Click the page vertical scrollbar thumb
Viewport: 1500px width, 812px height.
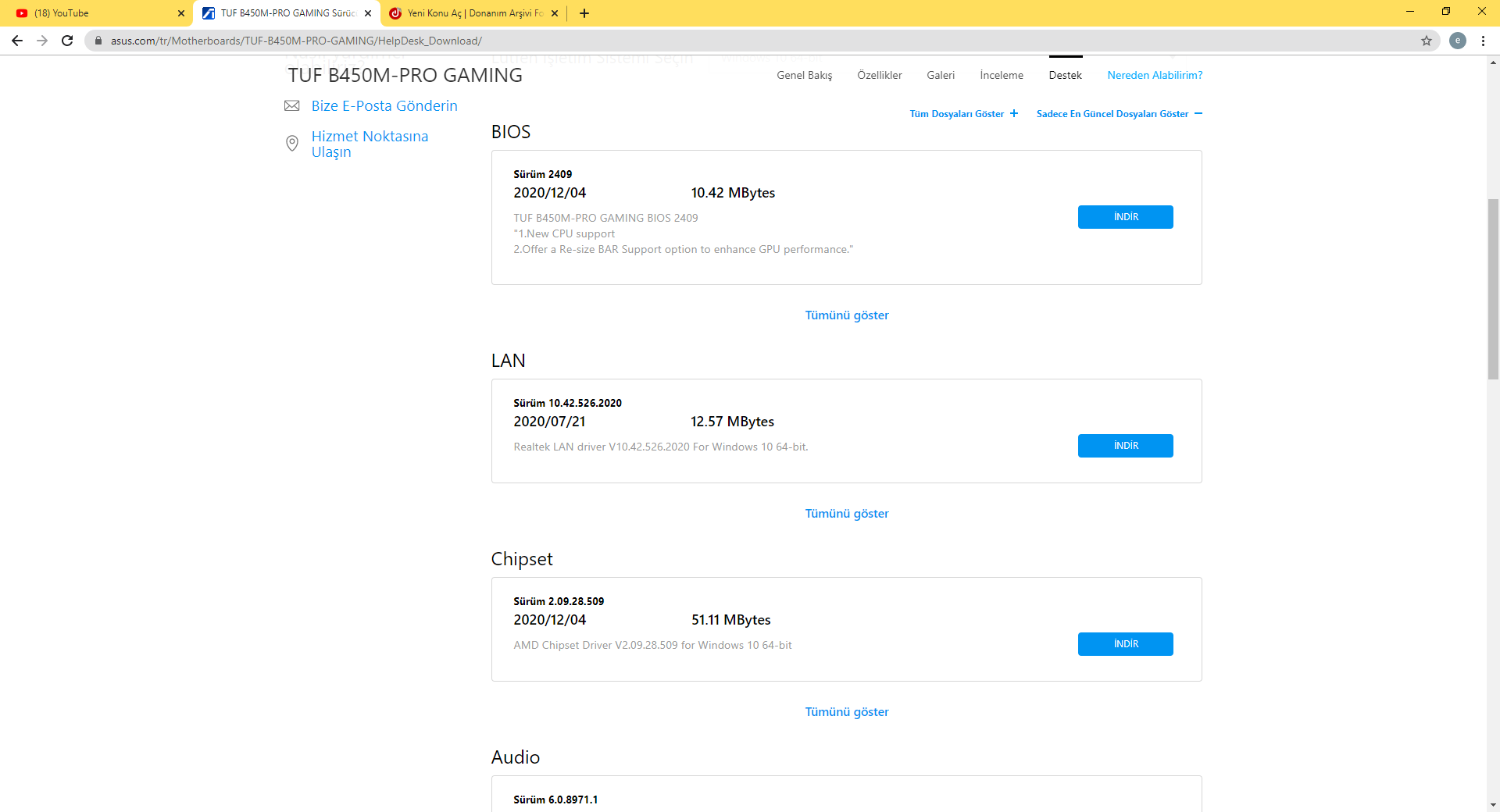1493,289
